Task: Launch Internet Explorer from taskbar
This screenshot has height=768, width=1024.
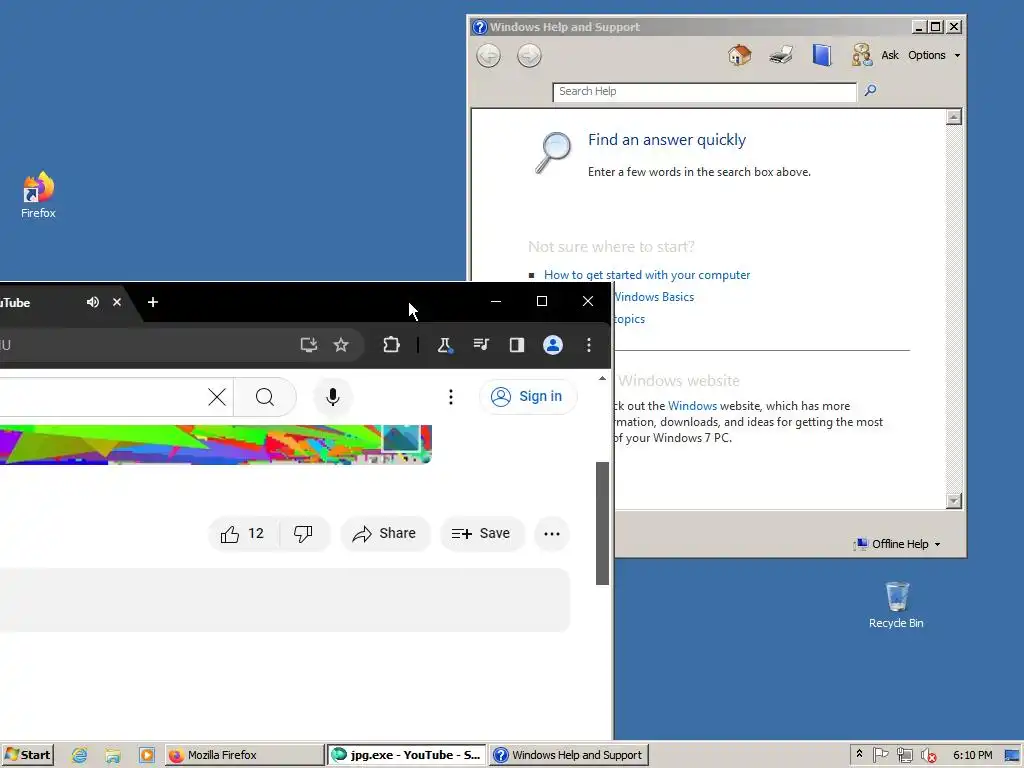Action: pos(80,755)
